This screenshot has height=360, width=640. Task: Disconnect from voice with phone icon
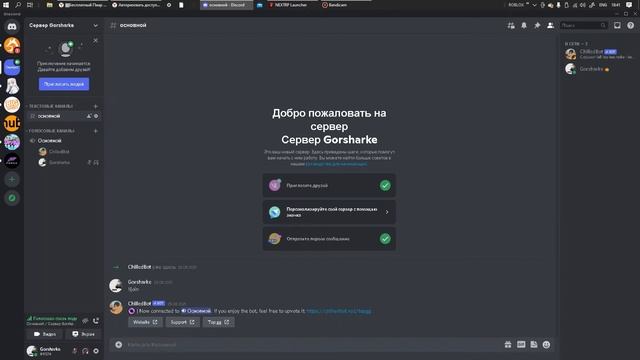tap(96, 321)
